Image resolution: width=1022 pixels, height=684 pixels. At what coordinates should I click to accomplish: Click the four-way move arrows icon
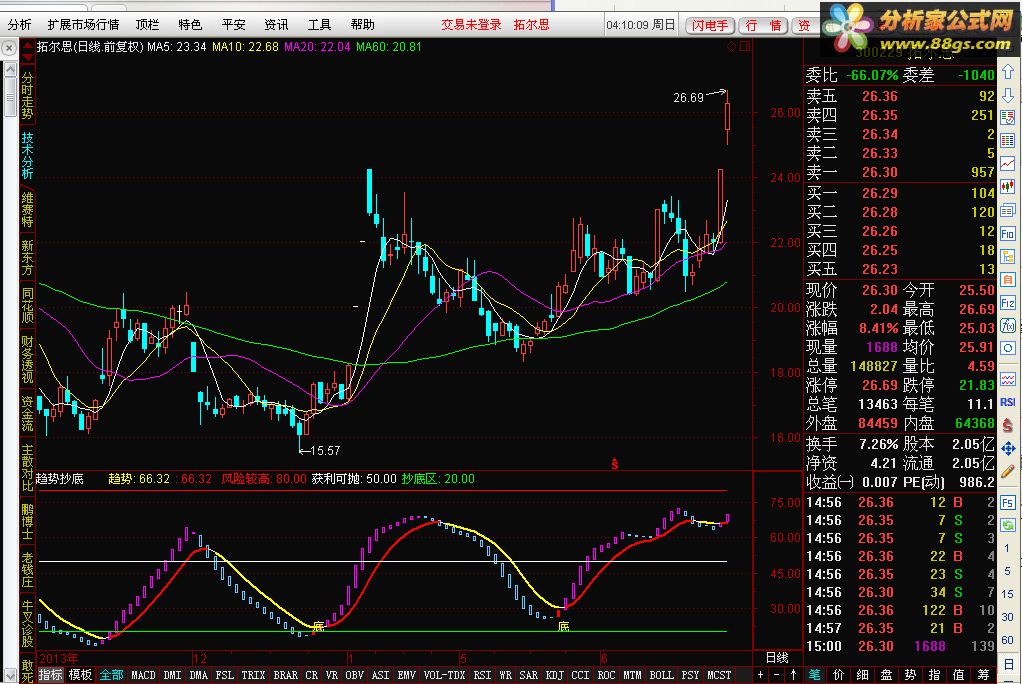(1008, 449)
